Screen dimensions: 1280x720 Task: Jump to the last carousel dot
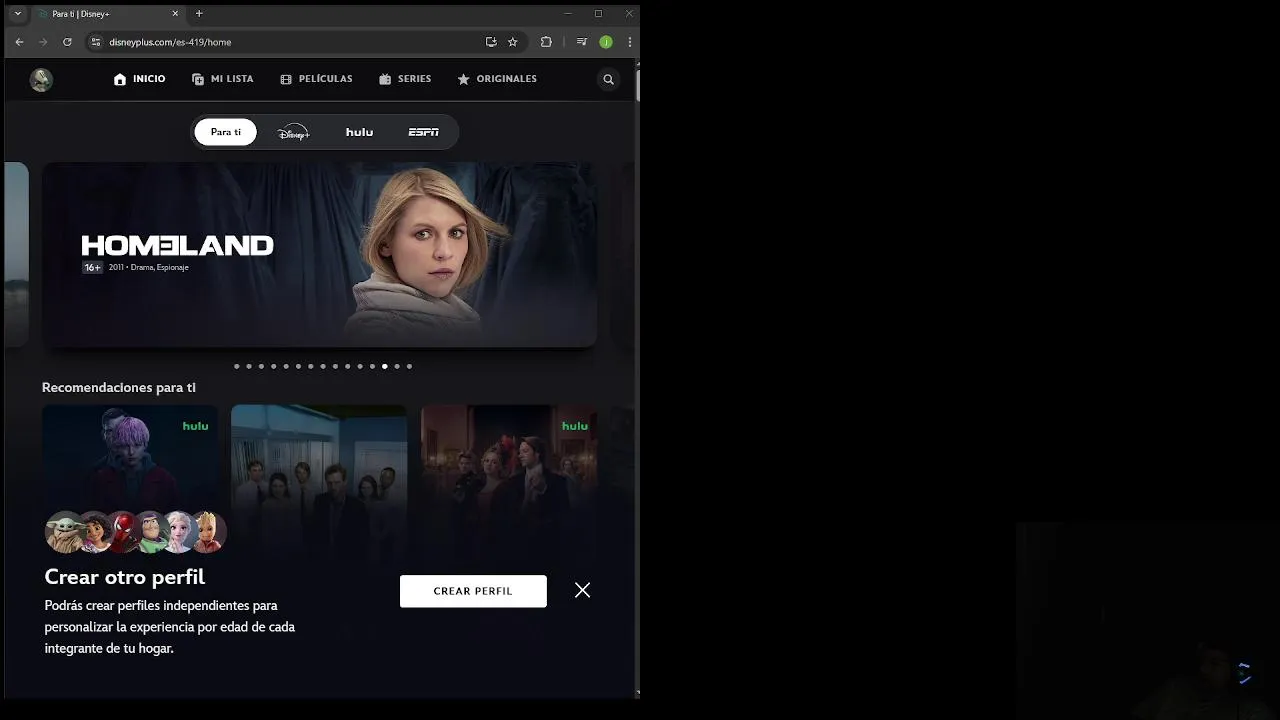pyautogui.click(x=409, y=366)
